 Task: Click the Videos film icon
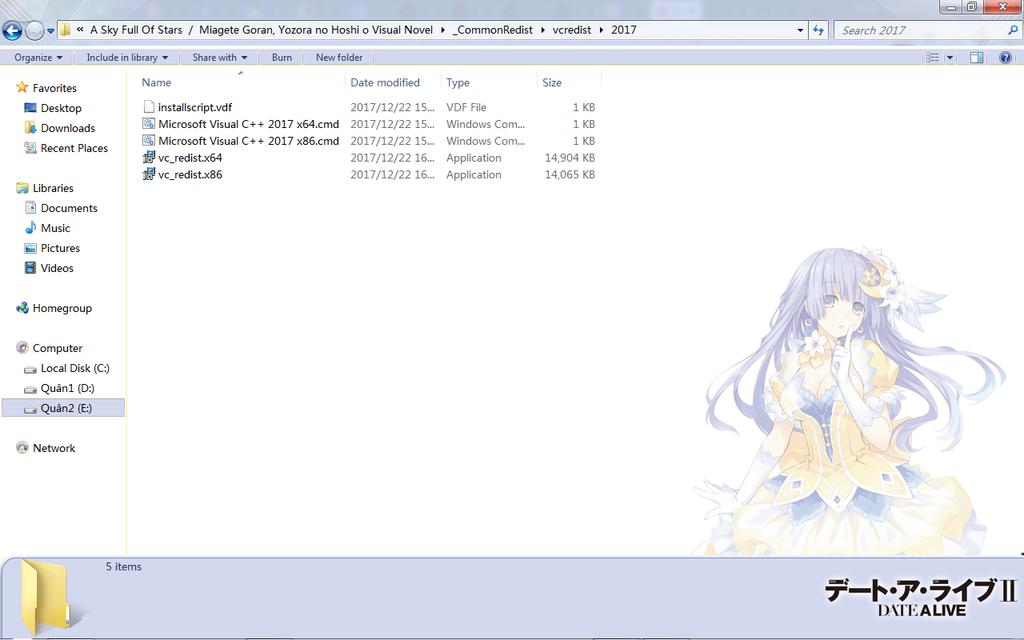tap(30, 268)
